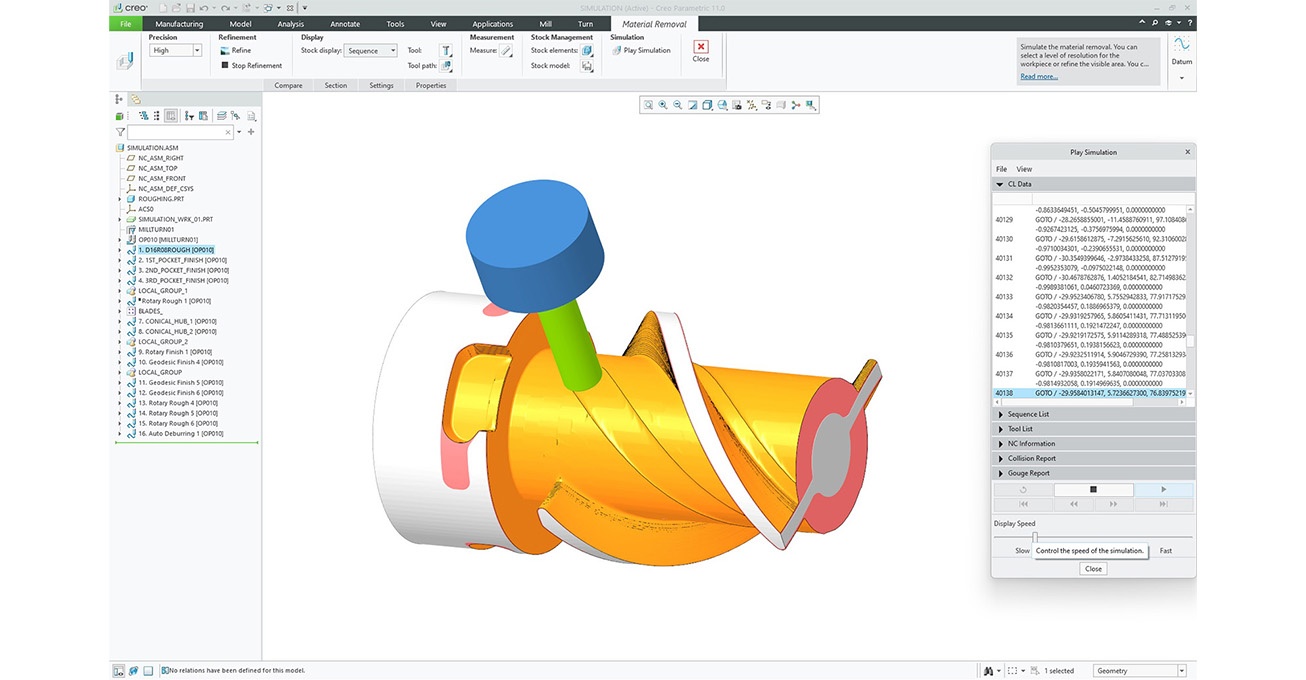This screenshot has height=680, width=1306.
Task: Expand the ROUGHING.PRT tree node arrow
Action: [120, 199]
